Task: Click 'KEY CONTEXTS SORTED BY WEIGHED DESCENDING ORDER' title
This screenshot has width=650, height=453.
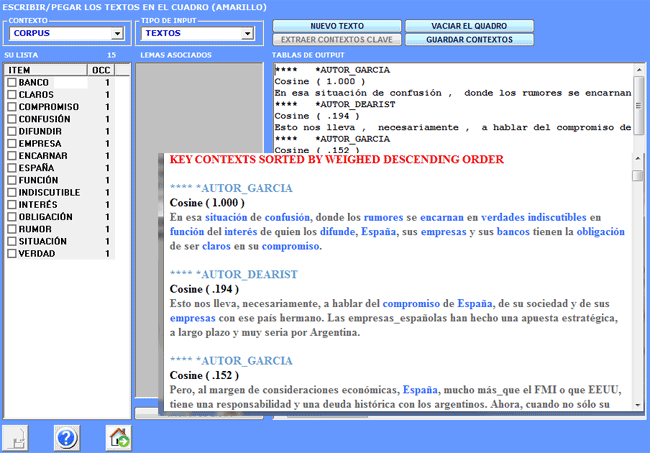Action: click(x=337, y=160)
